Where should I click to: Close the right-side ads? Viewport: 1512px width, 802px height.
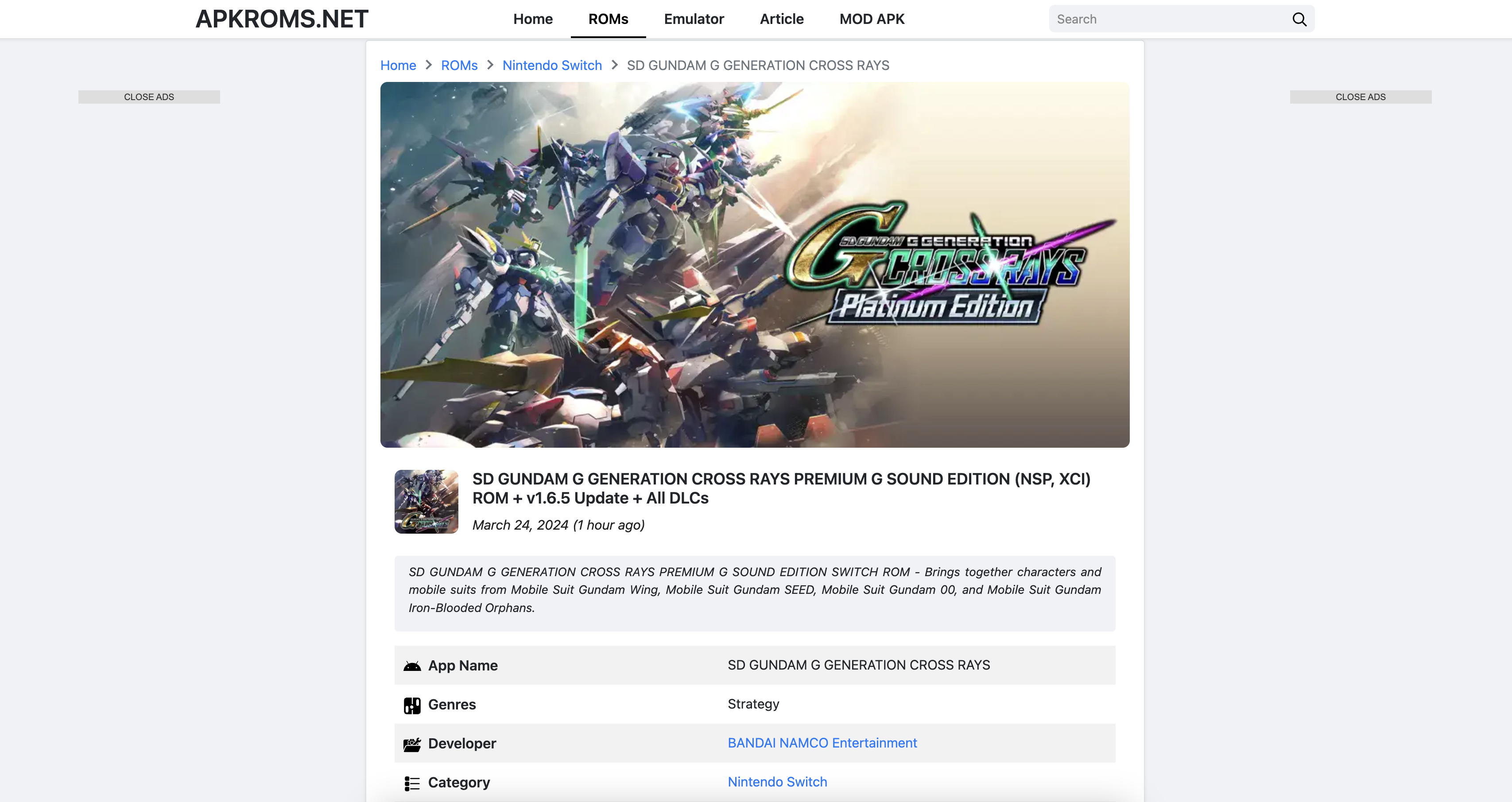click(1361, 97)
